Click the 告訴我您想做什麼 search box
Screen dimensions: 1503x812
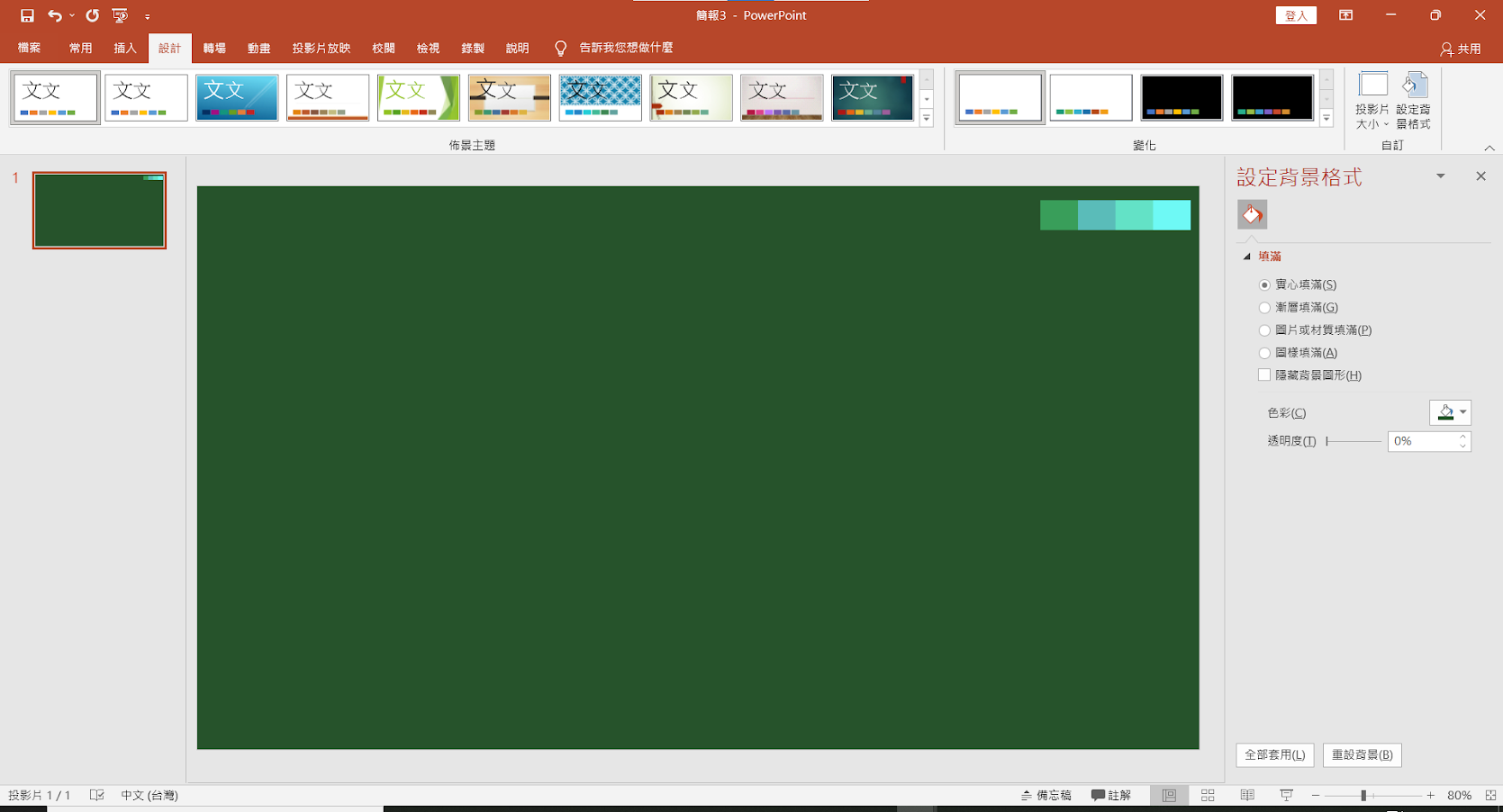click(626, 48)
